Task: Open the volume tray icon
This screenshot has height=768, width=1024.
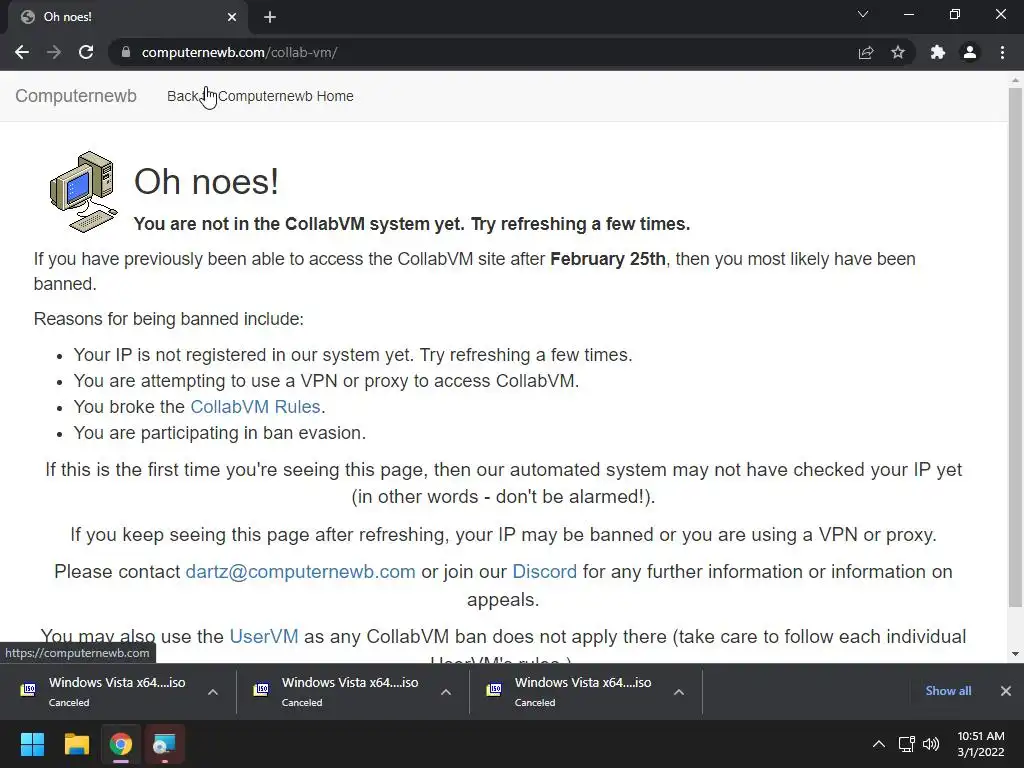Action: click(931, 744)
